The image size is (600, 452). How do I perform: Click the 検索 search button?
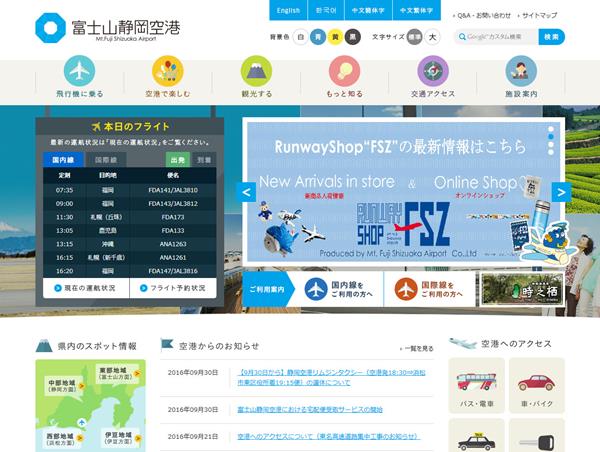point(551,37)
